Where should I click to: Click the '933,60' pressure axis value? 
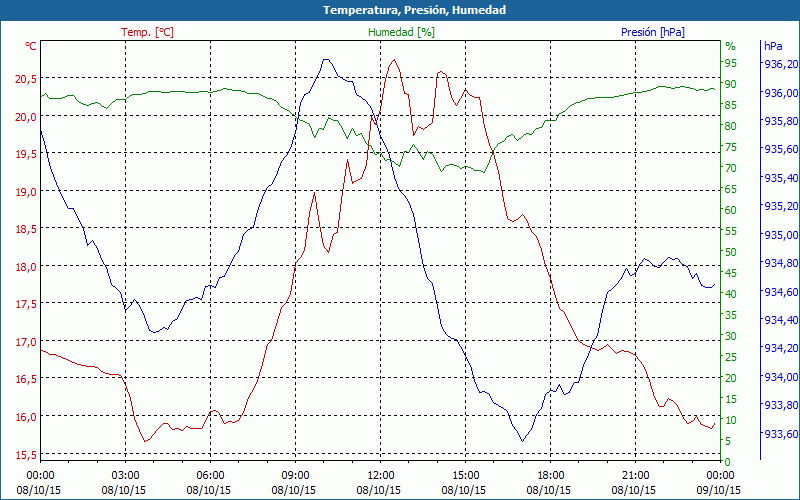coord(779,434)
